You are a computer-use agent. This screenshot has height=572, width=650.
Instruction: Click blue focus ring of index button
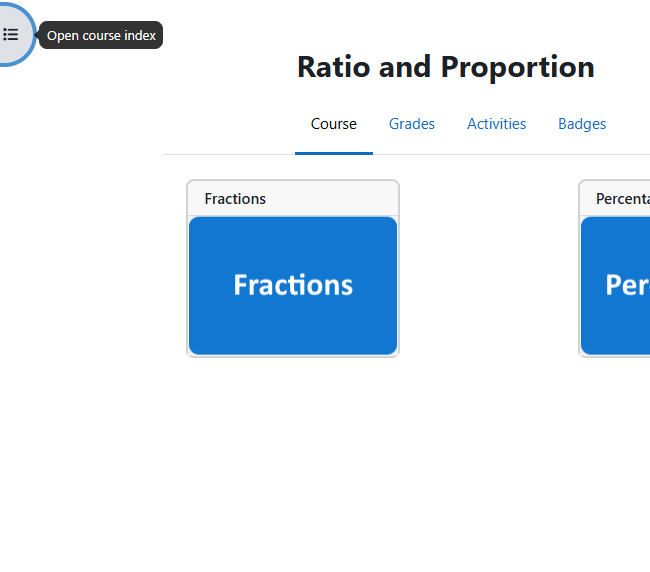pos(34,34)
